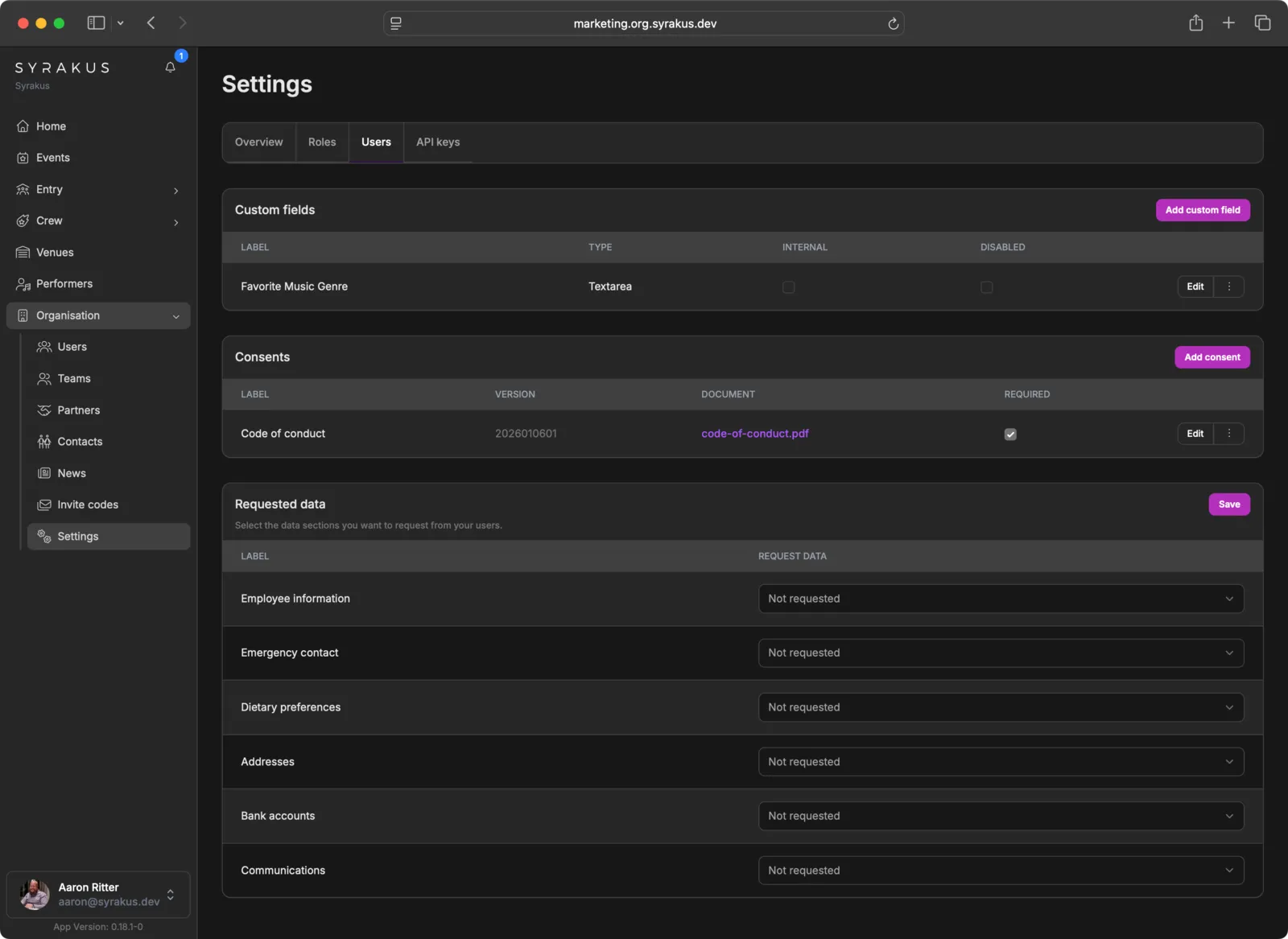This screenshot has width=1288, height=939.
Task: Toggle the Disabled checkbox for Favorite Music Genre
Action: [987, 286]
